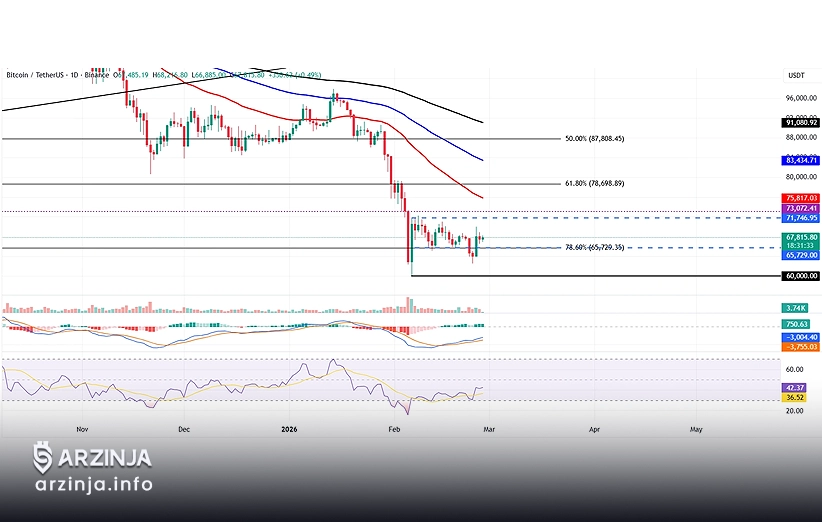Open the arzinja.info website link

93,485
